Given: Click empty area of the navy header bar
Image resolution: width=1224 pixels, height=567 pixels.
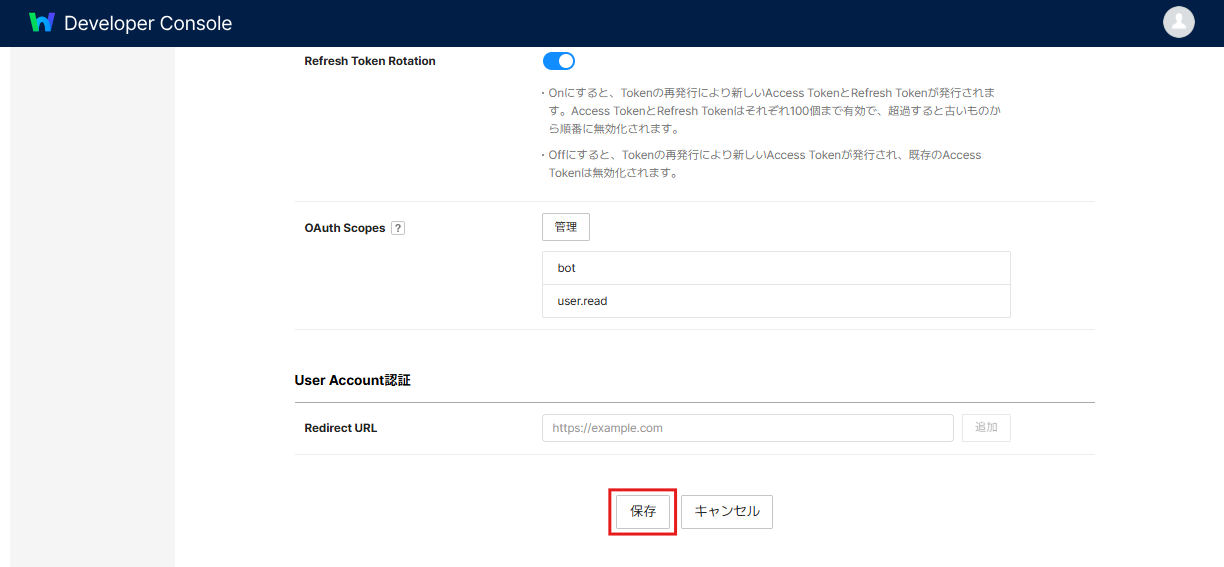Looking at the screenshot, I should (700, 23).
